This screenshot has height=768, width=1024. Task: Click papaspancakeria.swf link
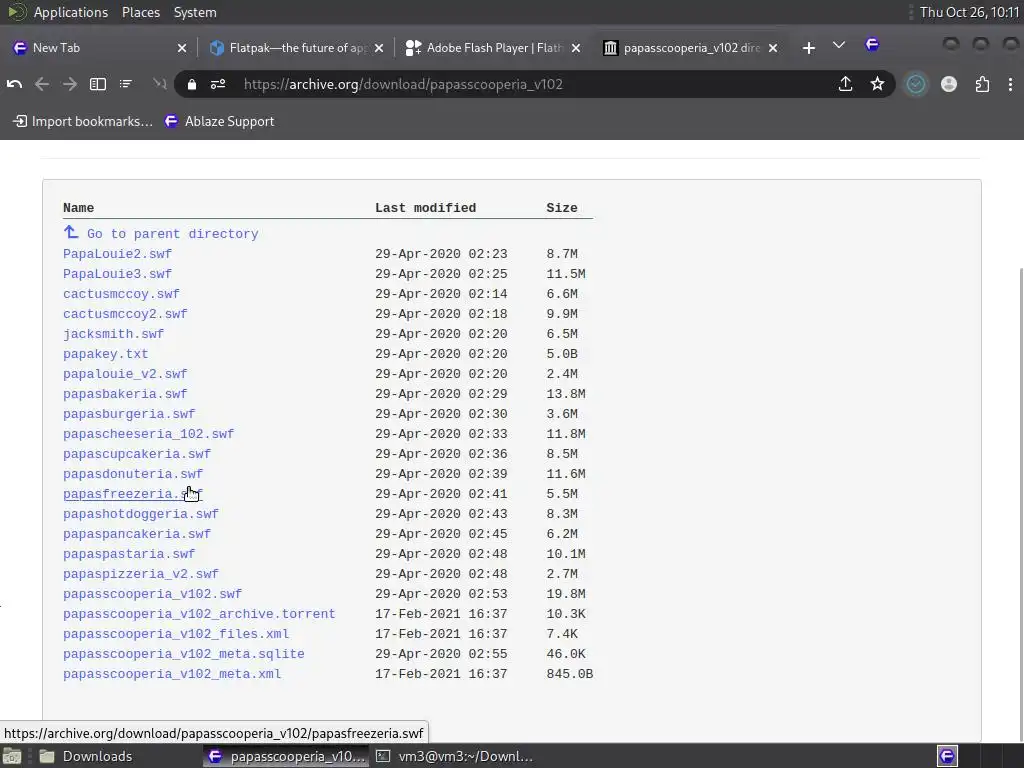coord(137,534)
